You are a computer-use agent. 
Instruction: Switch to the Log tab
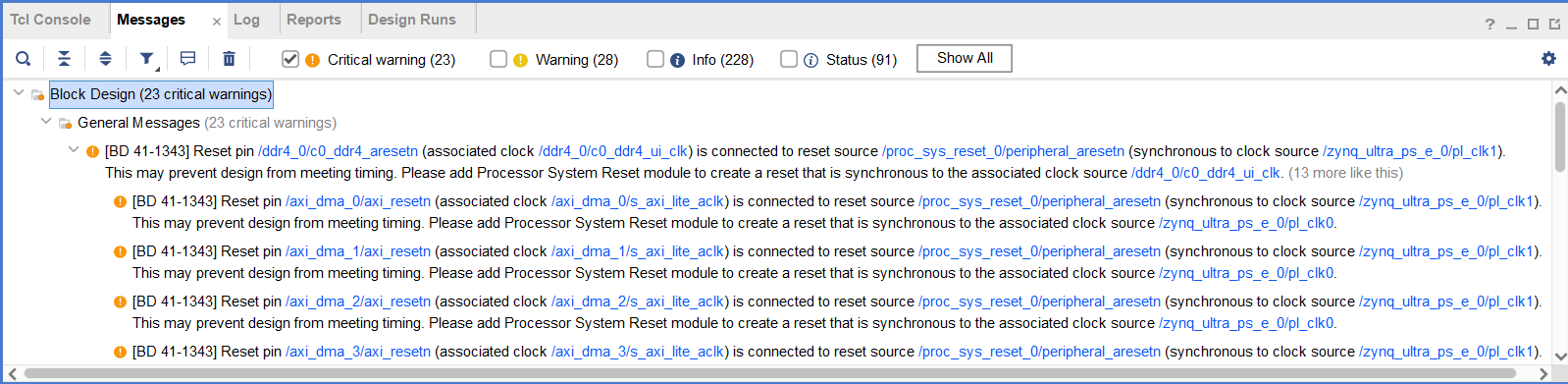247,20
